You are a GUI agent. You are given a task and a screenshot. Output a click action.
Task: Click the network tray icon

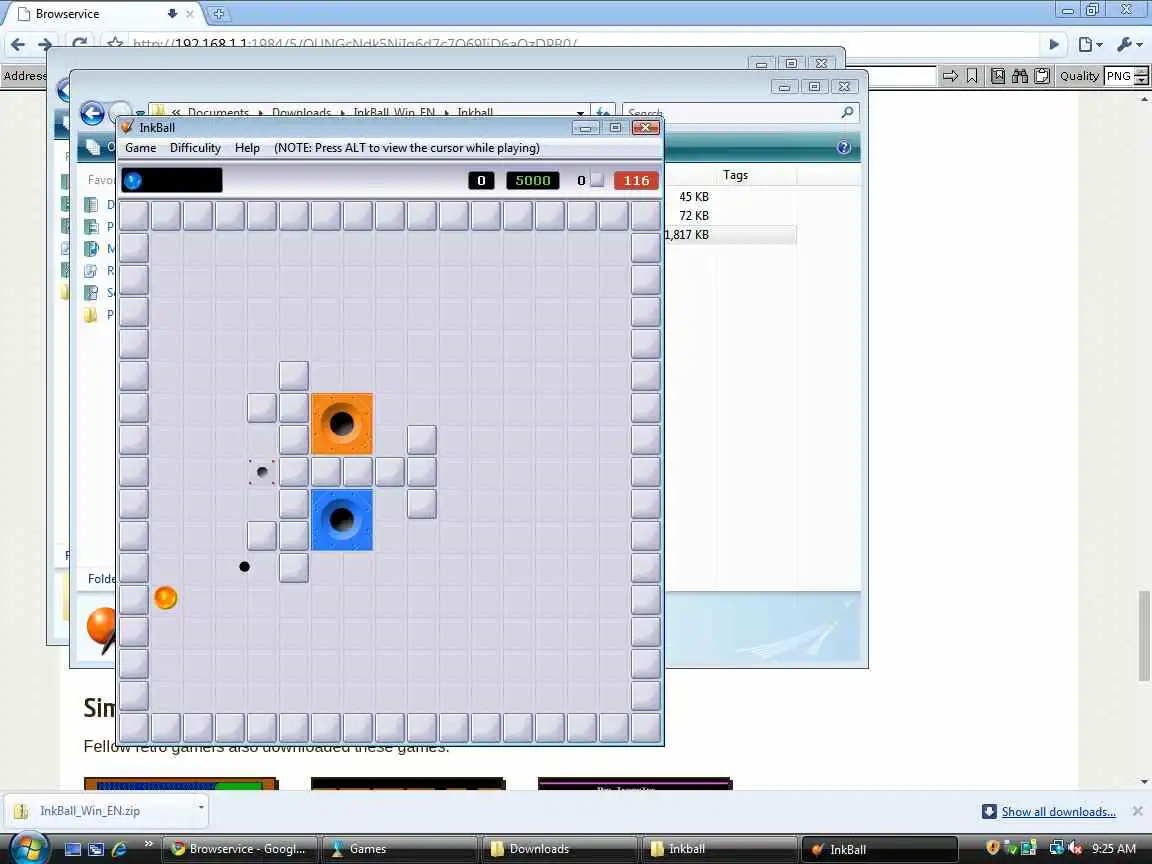(x=1056, y=848)
